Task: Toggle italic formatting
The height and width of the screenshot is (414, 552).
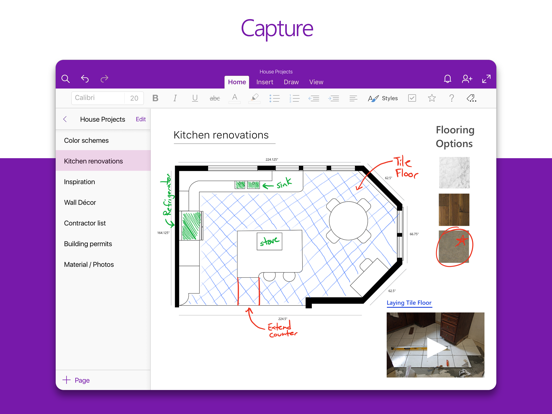Action: tap(175, 98)
